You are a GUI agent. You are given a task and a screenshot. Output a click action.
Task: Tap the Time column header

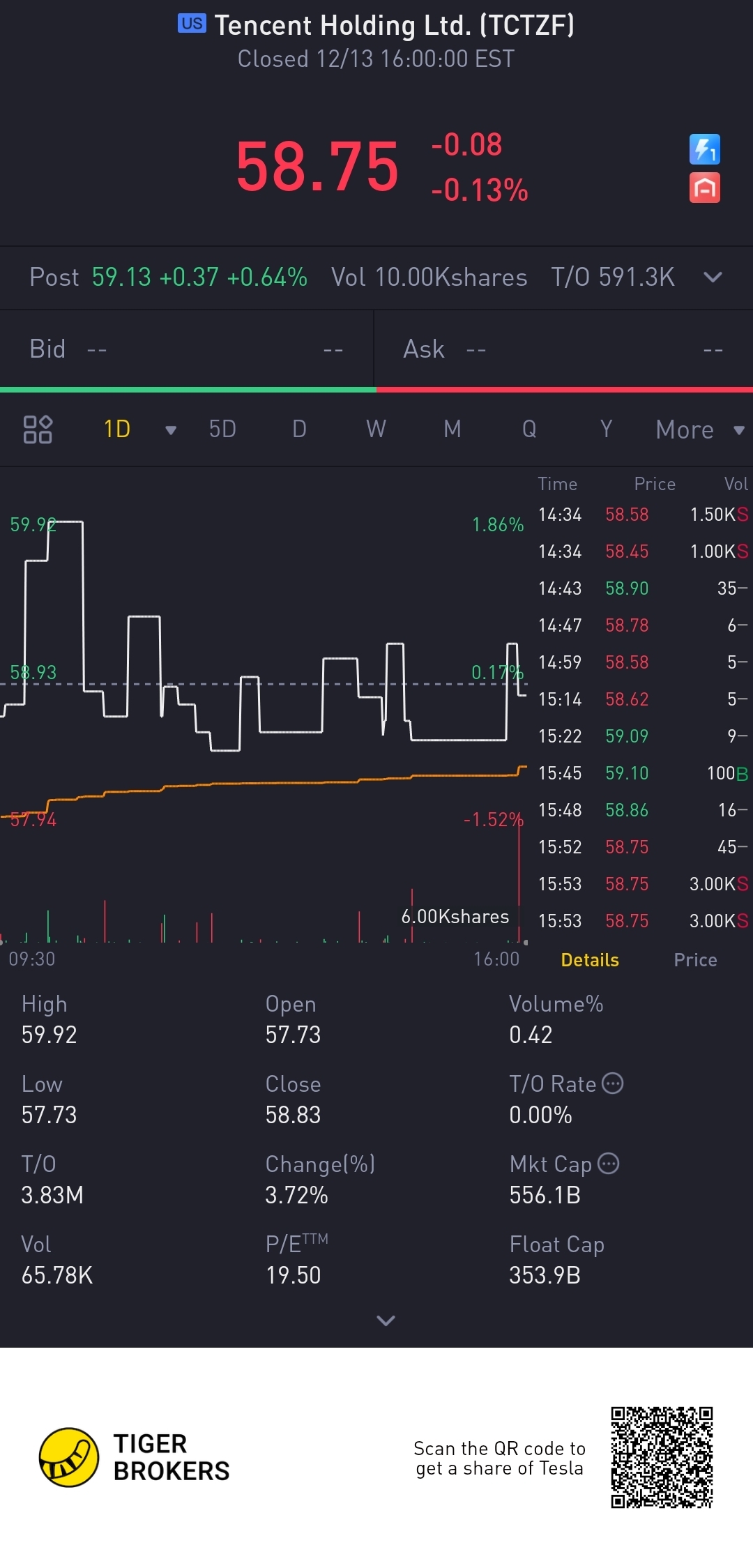pos(558,484)
